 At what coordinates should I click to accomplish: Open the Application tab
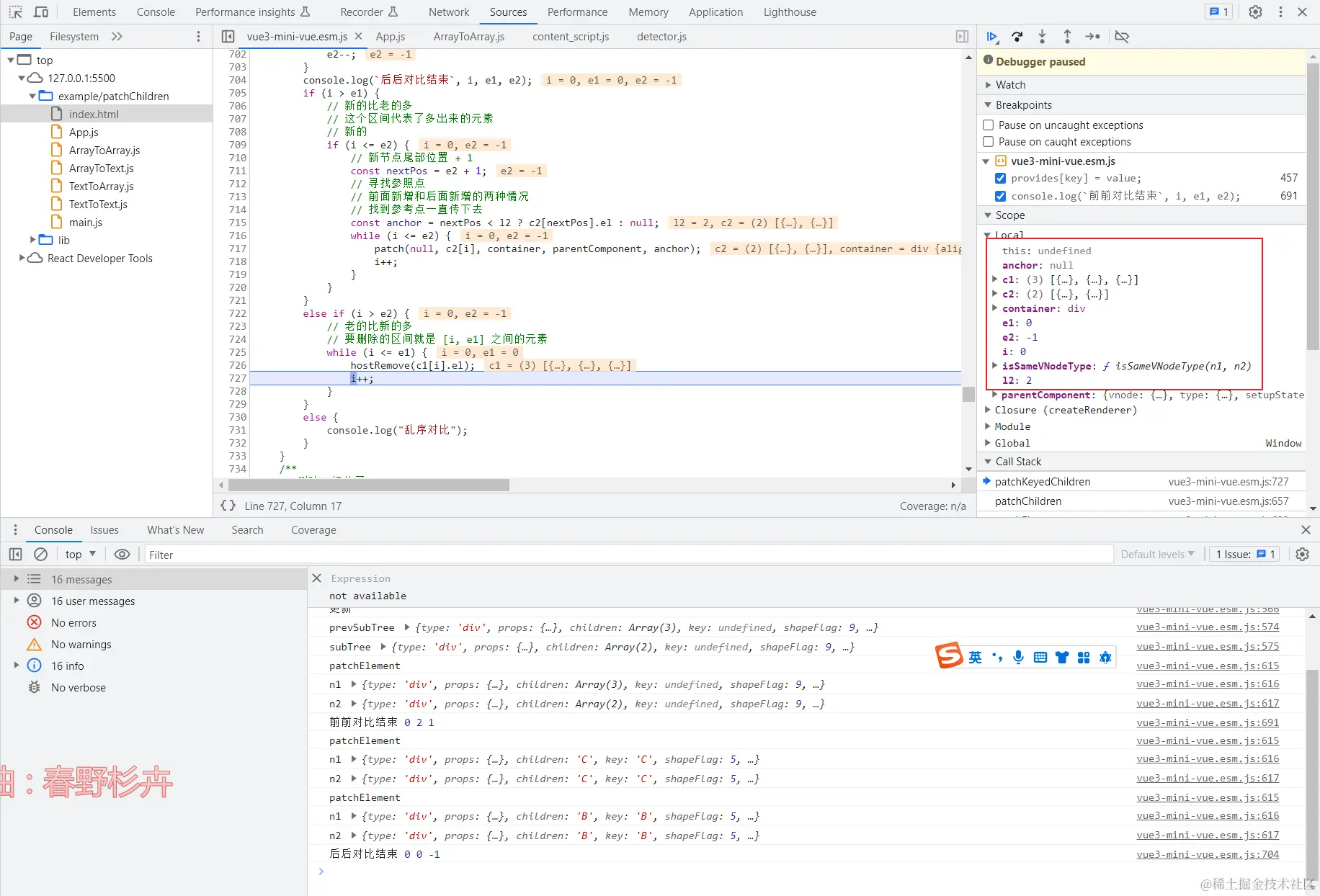(x=715, y=12)
